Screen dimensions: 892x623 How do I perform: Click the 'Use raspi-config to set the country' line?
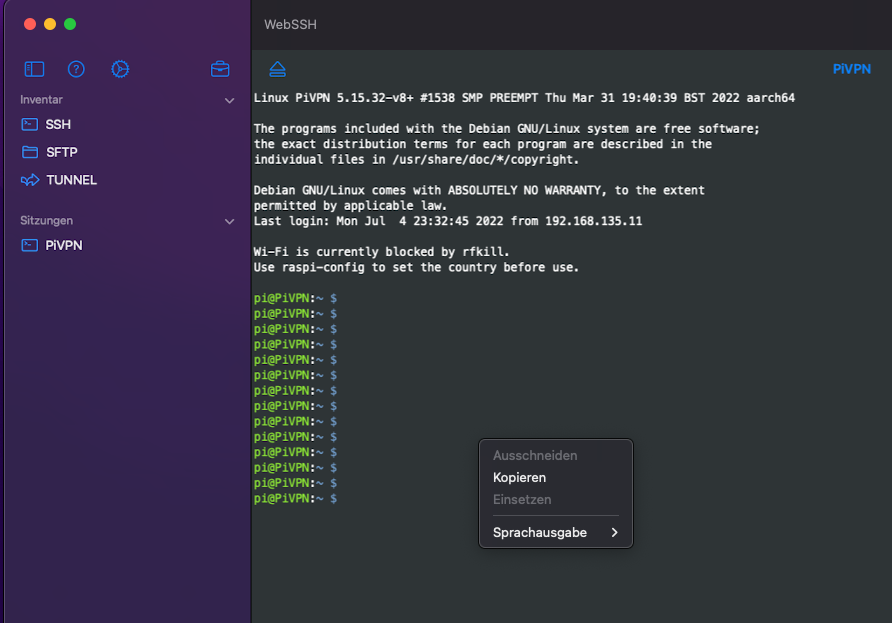click(x=416, y=267)
